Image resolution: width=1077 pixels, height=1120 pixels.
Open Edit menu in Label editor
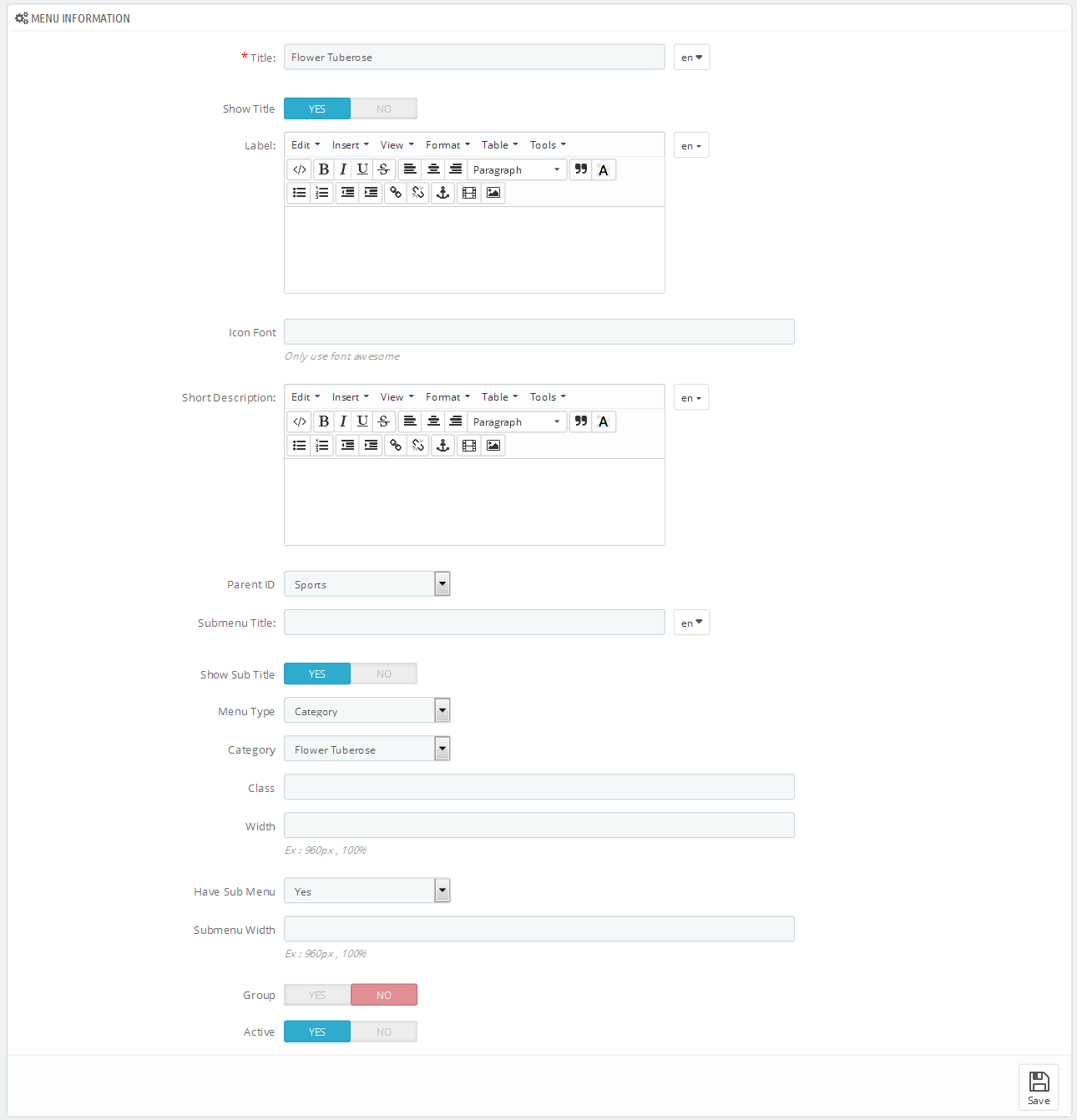306,144
